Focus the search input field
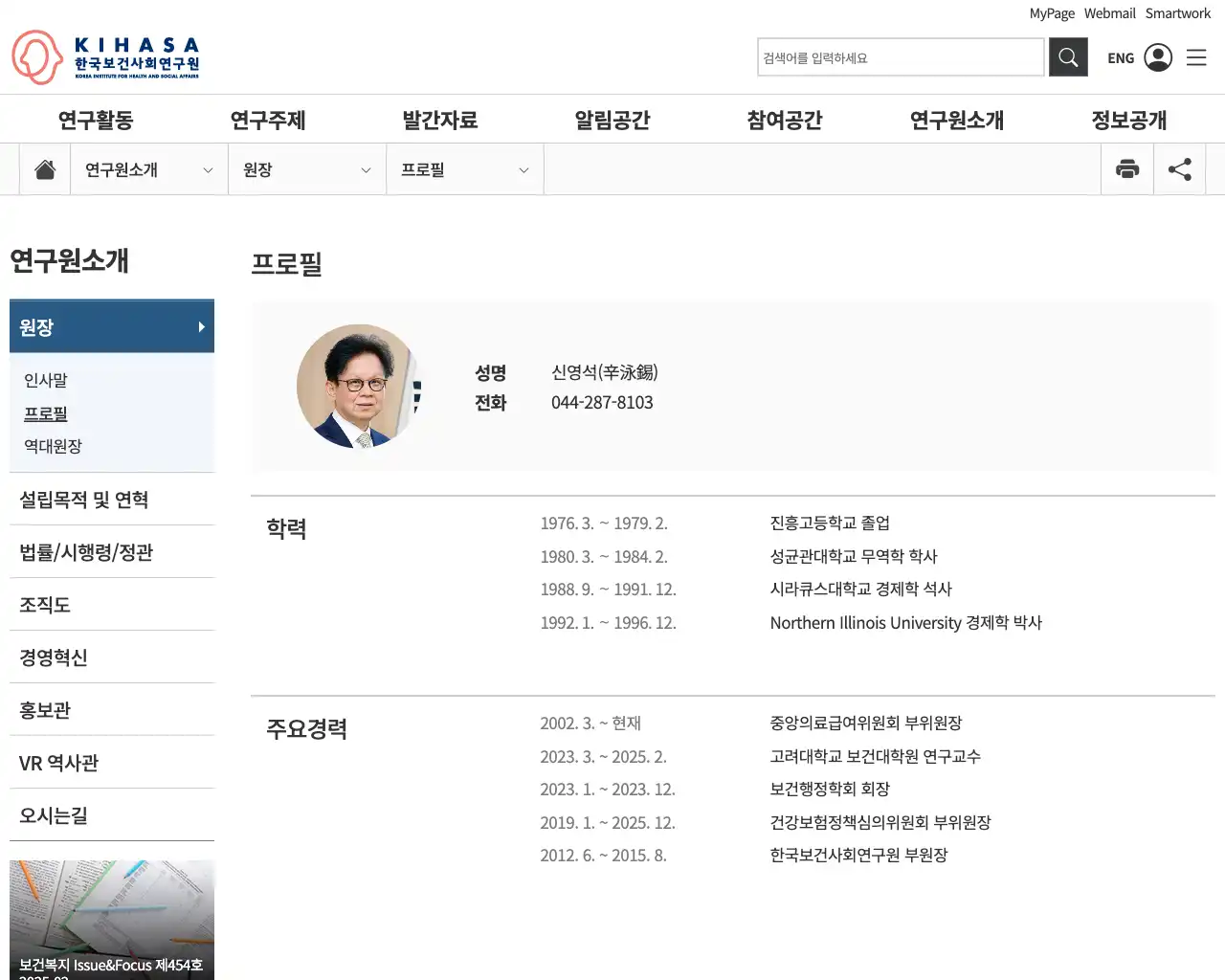This screenshot has height=980, width=1225. 901,57
